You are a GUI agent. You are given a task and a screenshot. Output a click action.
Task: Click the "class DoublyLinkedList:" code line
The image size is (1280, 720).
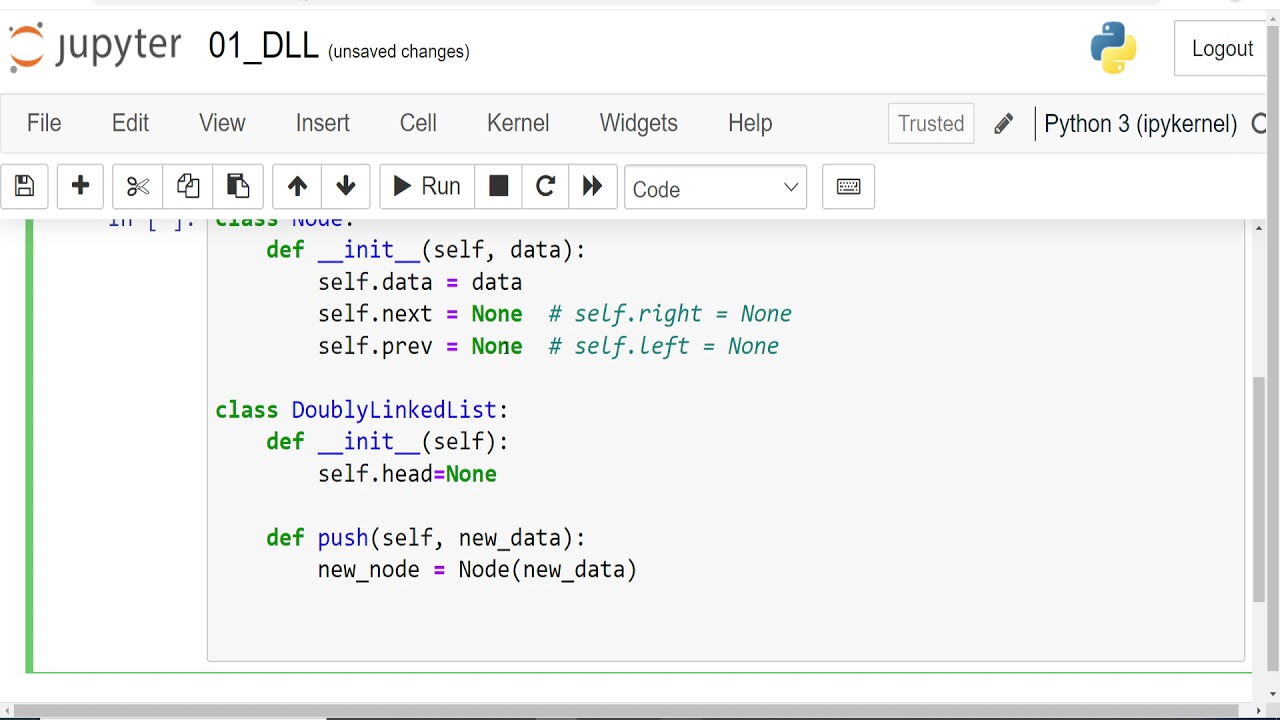click(362, 410)
